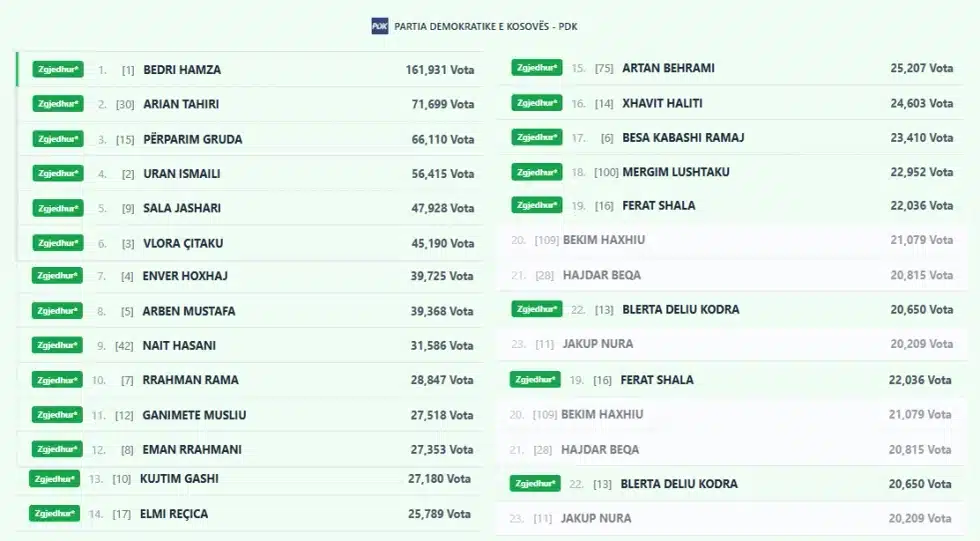Open Eman Rrahmani's candidate entry
This screenshot has height=541, width=980.
[x=193, y=450]
